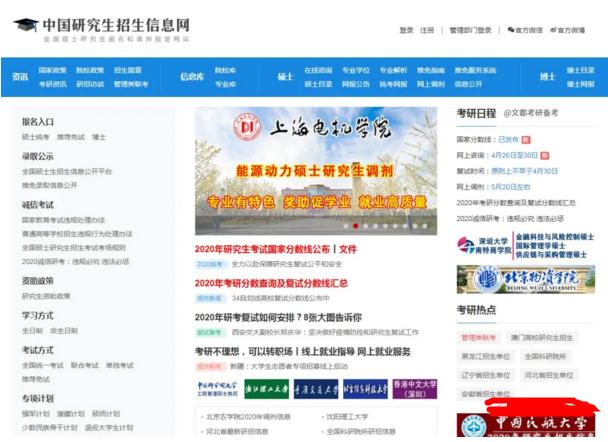
Task: Select the 管理类联考 red hot-topic tag
Action: [478, 338]
